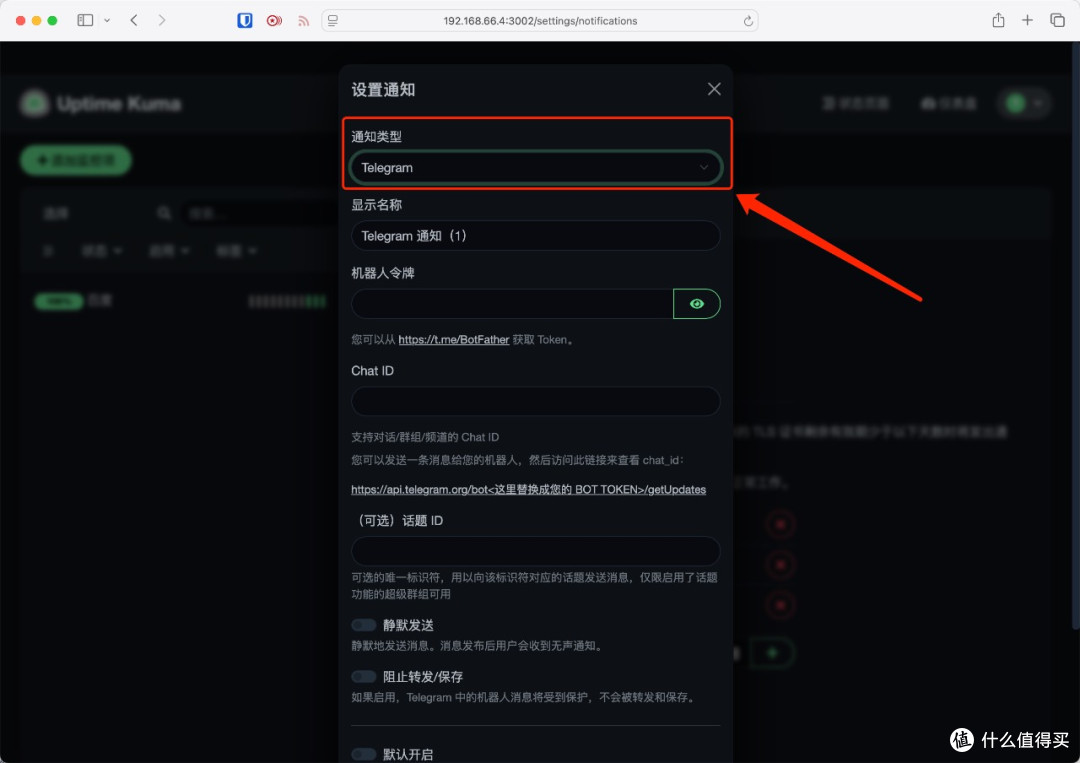The width and height of the screenshot is (1080, 763).
Task: Click the 机器人令牌 input field
Action: pos(512,304)
